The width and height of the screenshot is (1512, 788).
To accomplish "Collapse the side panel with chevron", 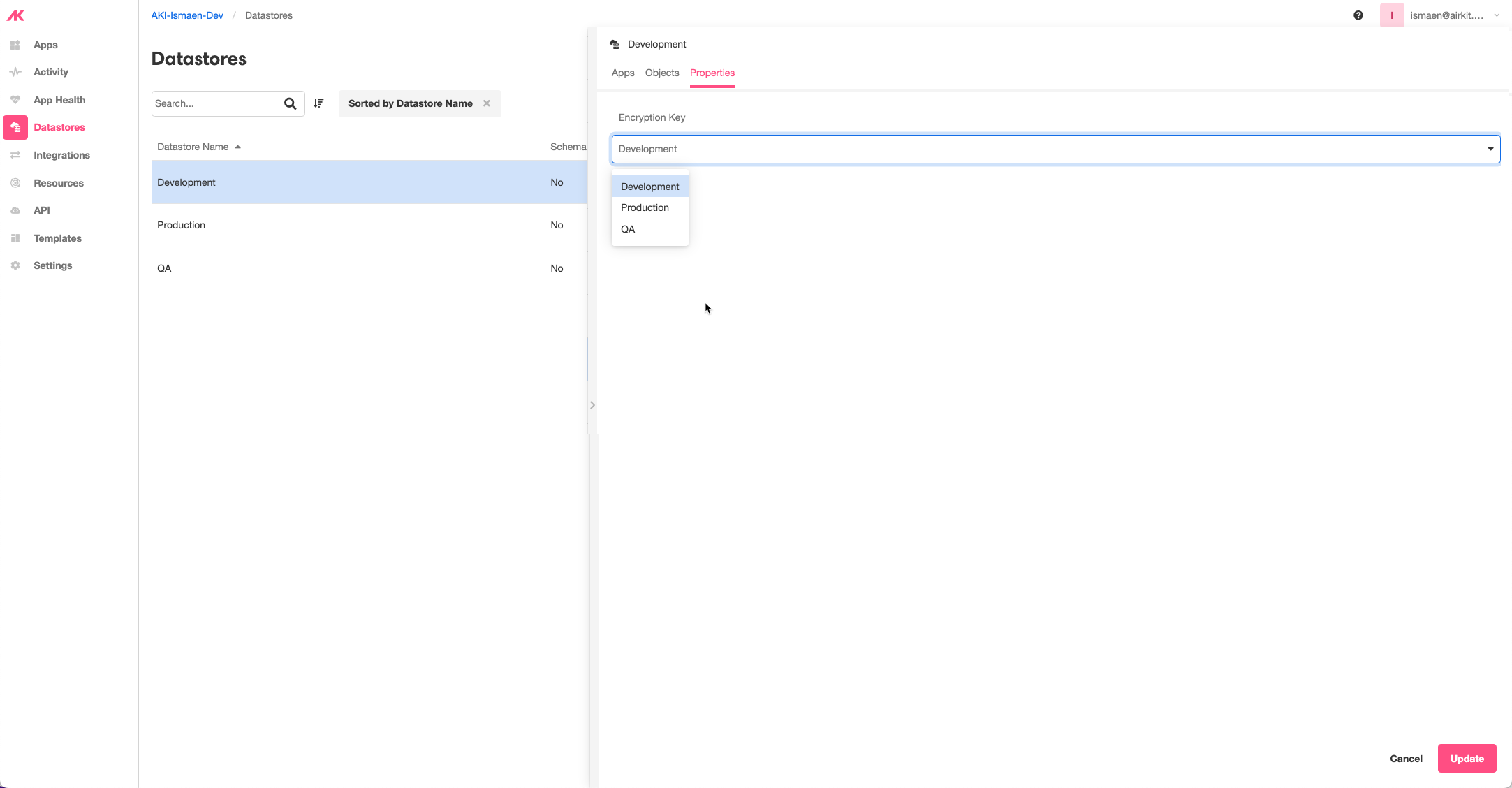I will tap(592, 405).
